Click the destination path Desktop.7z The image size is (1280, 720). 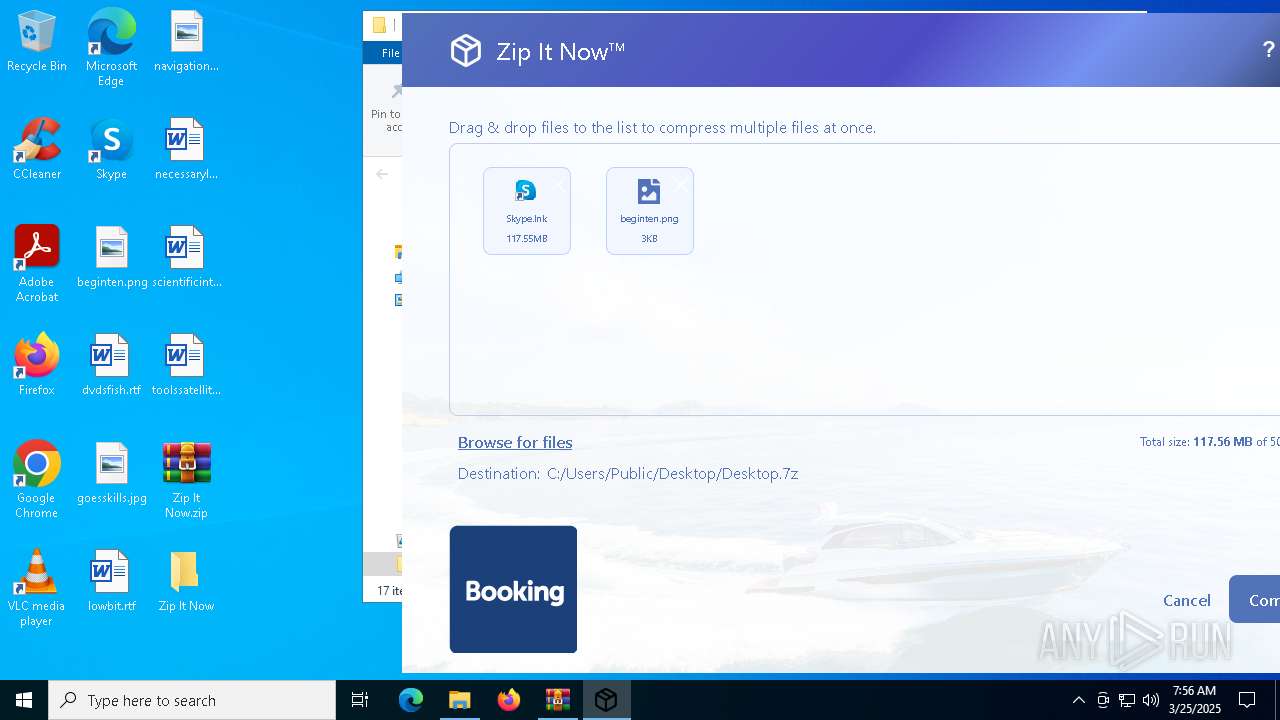[x=672, y=474]
